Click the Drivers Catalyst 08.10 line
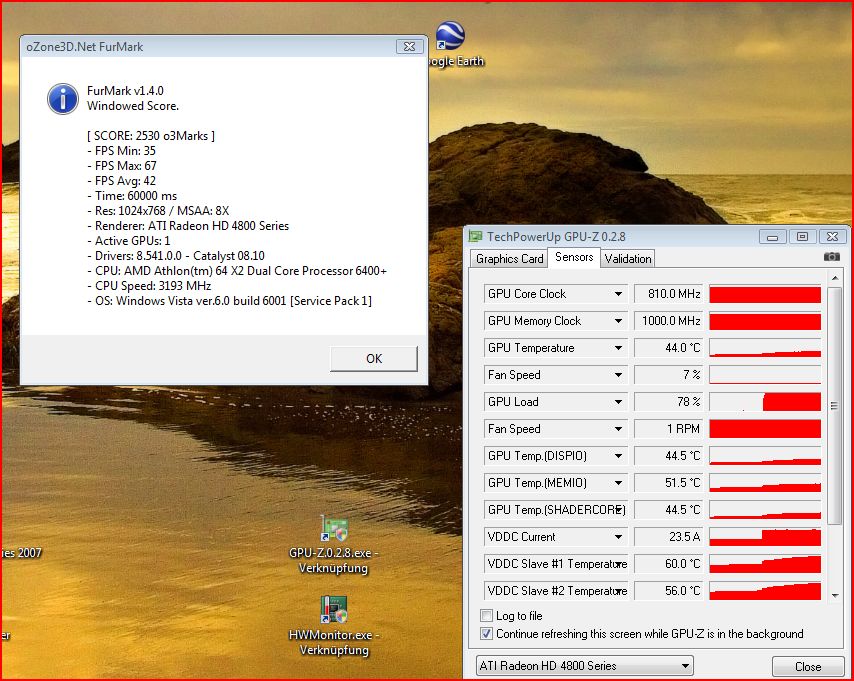854x681 pixels. (x=176, y=256)
